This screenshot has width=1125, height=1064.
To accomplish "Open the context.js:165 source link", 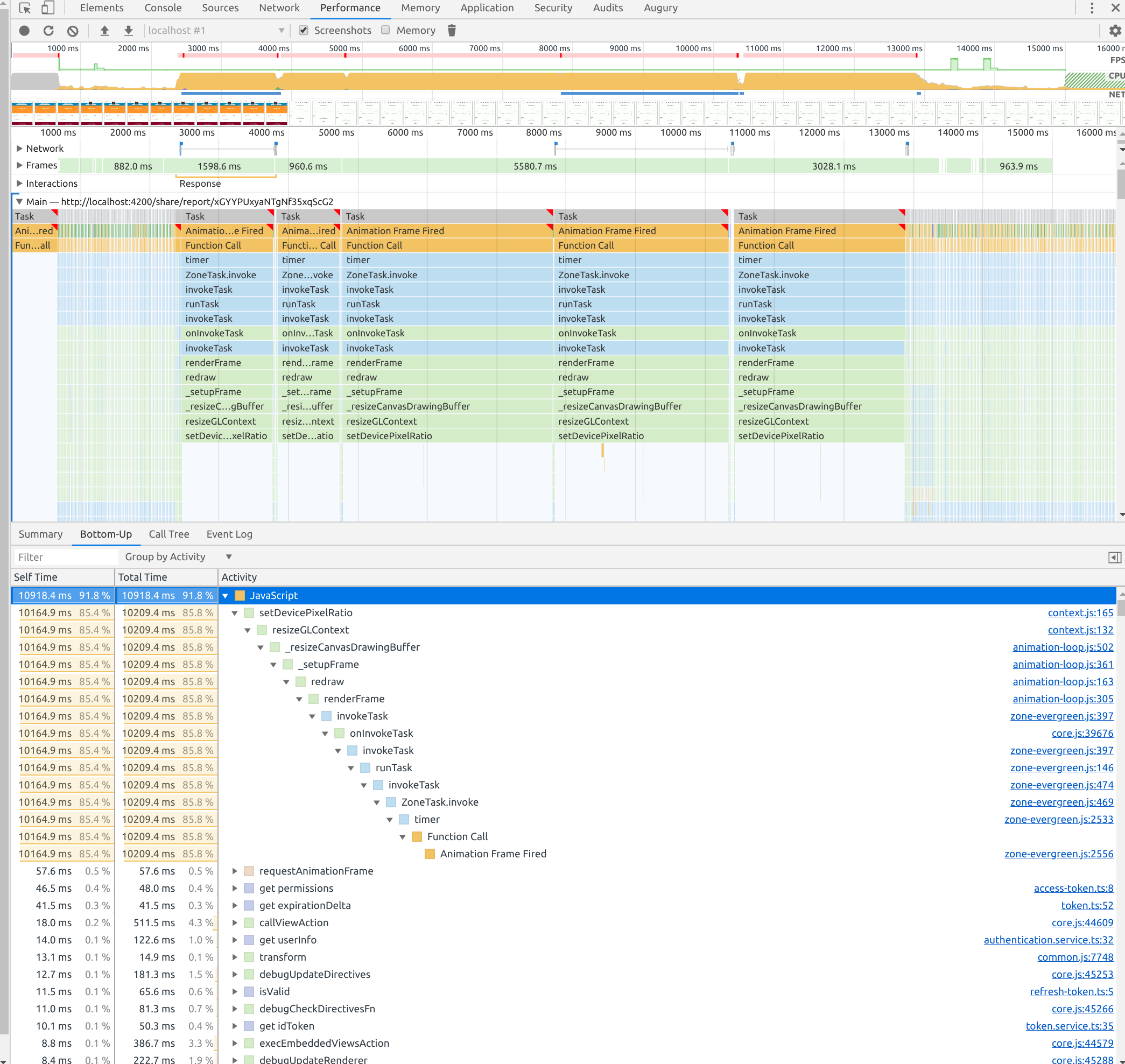I will point(1080,613).
